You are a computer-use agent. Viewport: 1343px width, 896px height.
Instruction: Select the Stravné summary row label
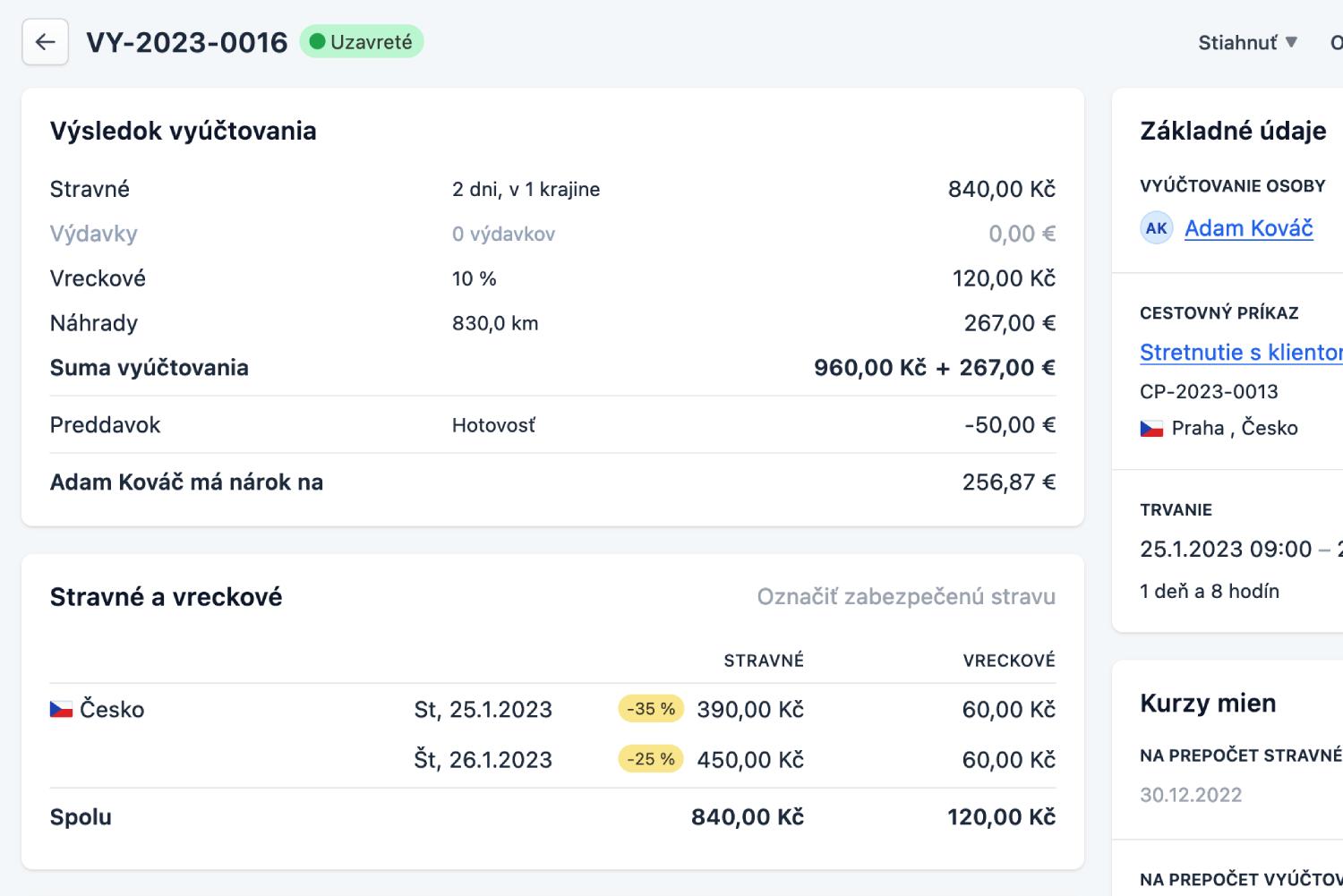tap(90, 189)
